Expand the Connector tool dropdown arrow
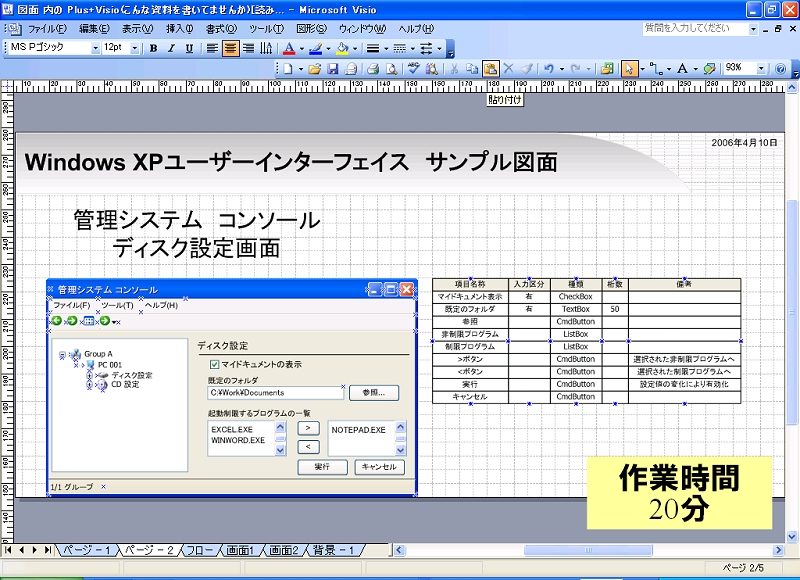This screenshot has width=800, height=580. click(x=669, y=69)
